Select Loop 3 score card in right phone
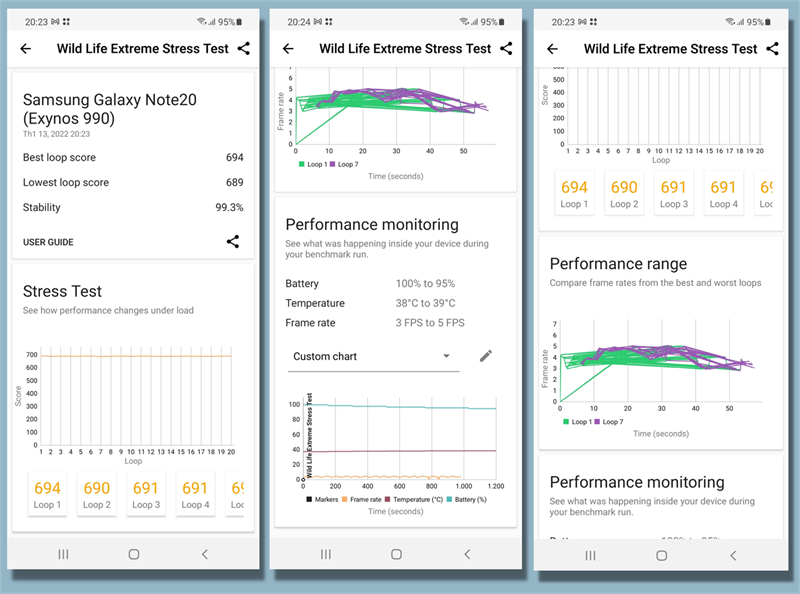Image resolution: width=800 pixels, height=594 pixels. click(x=673, y=193)
